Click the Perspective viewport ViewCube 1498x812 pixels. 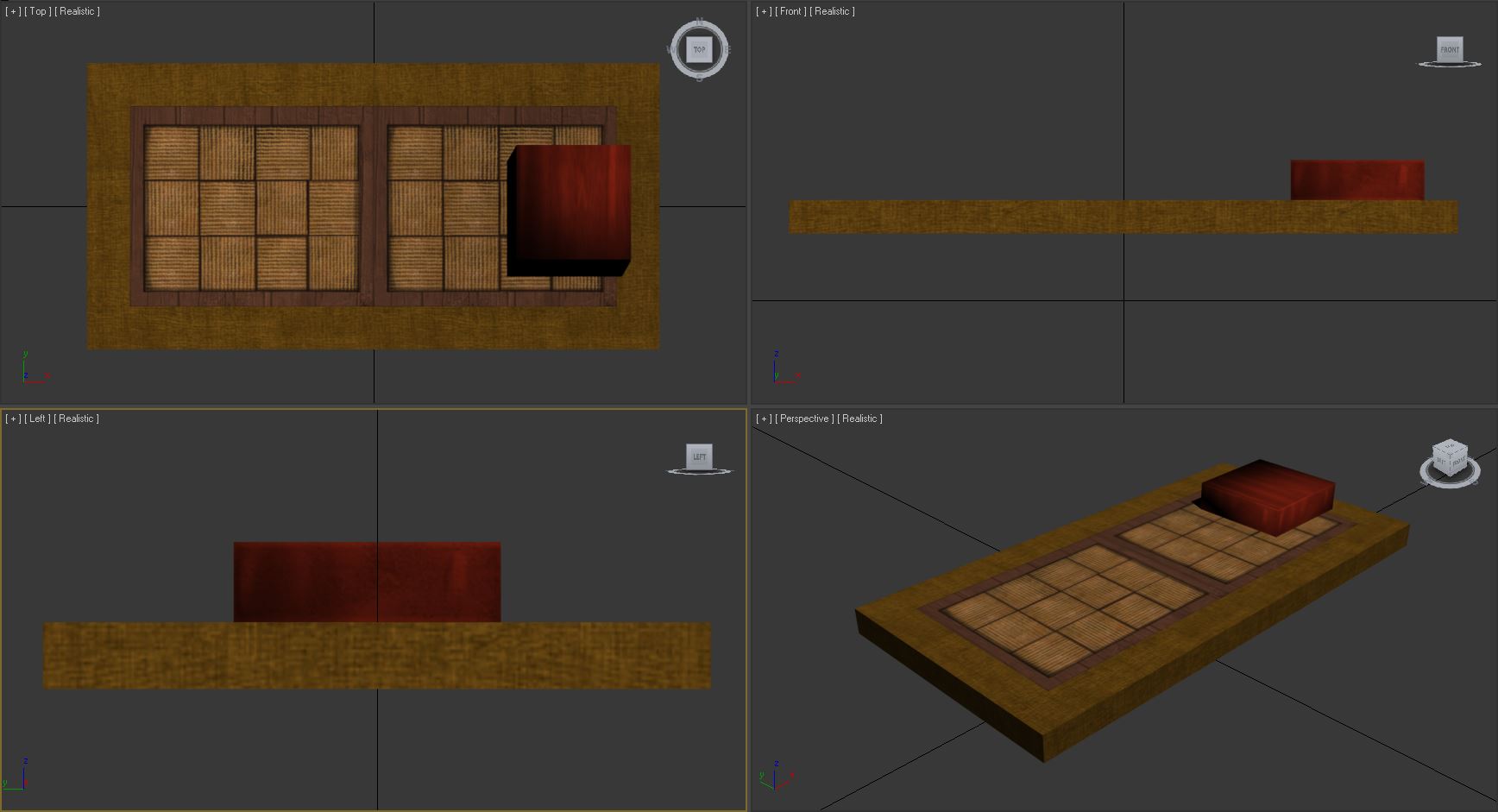click(x=1450, y=458)
